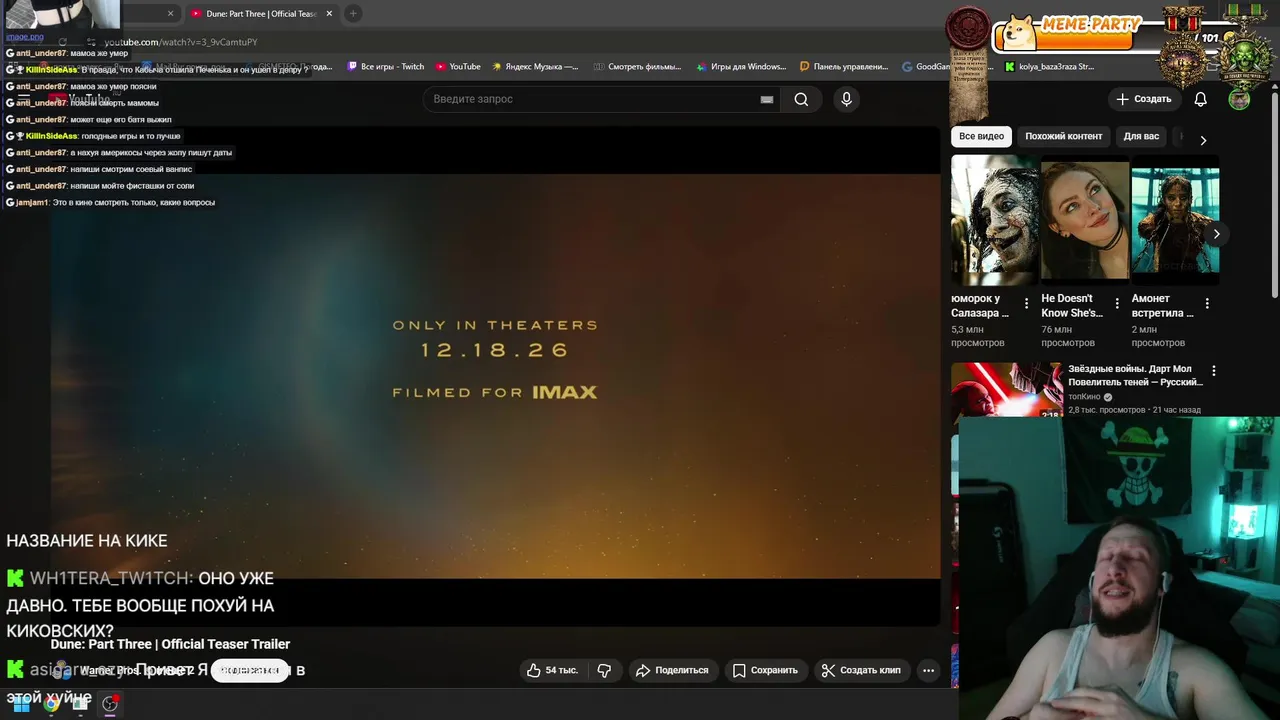Open the 'Амонет встретила' short thumbnail
The height and width of the screenshot is (720, 1280).
[x=1175, y=220]
